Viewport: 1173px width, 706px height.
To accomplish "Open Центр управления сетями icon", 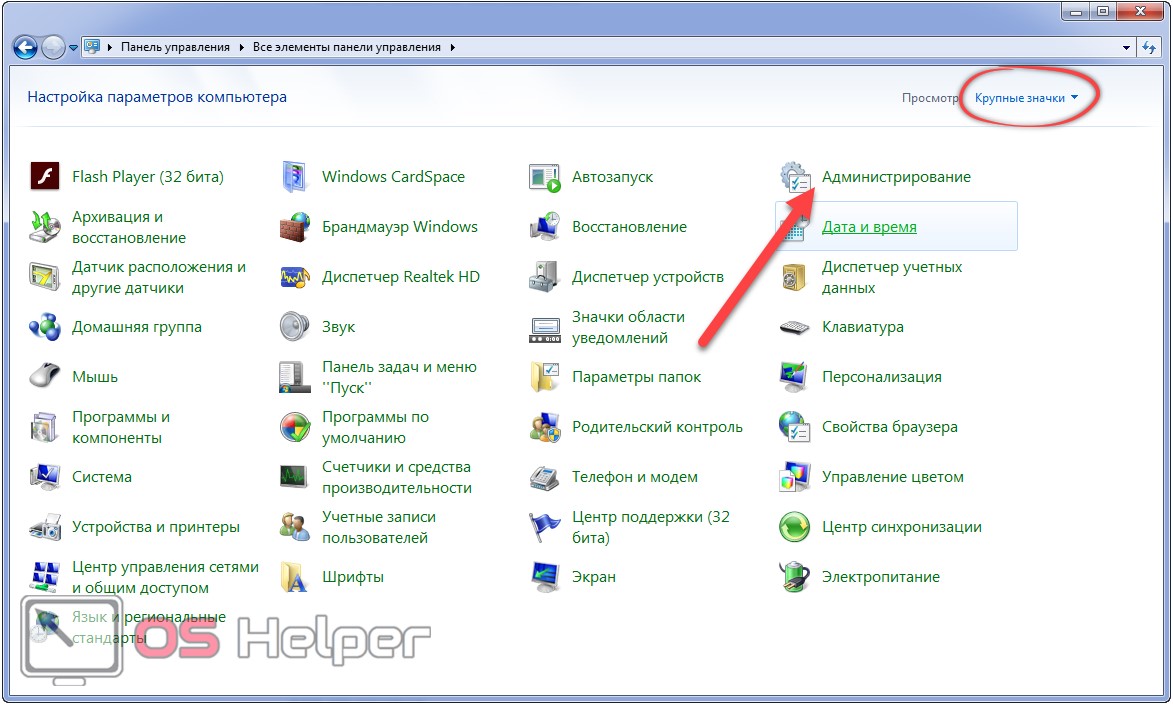I will click(x=45, y=577).
